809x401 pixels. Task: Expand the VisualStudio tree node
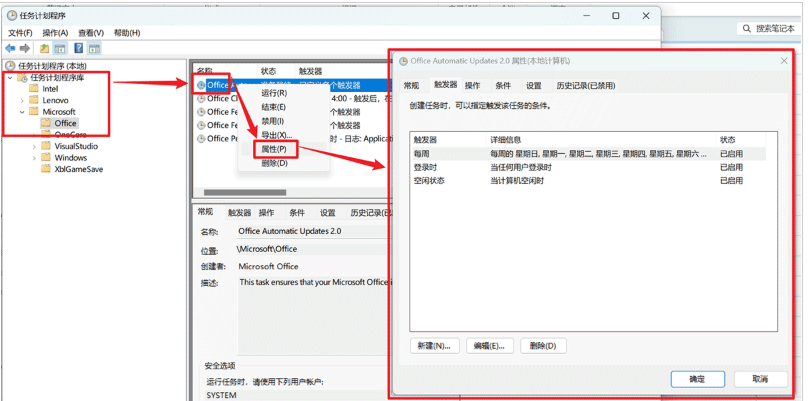click(34, 146)
